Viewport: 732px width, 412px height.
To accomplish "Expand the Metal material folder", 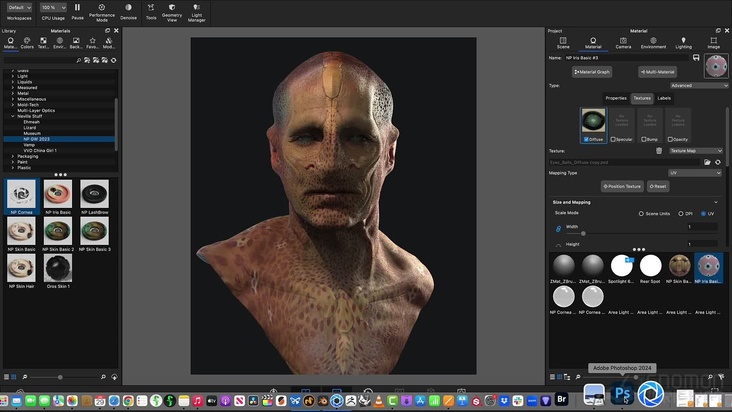I will [x=13, y=93].
